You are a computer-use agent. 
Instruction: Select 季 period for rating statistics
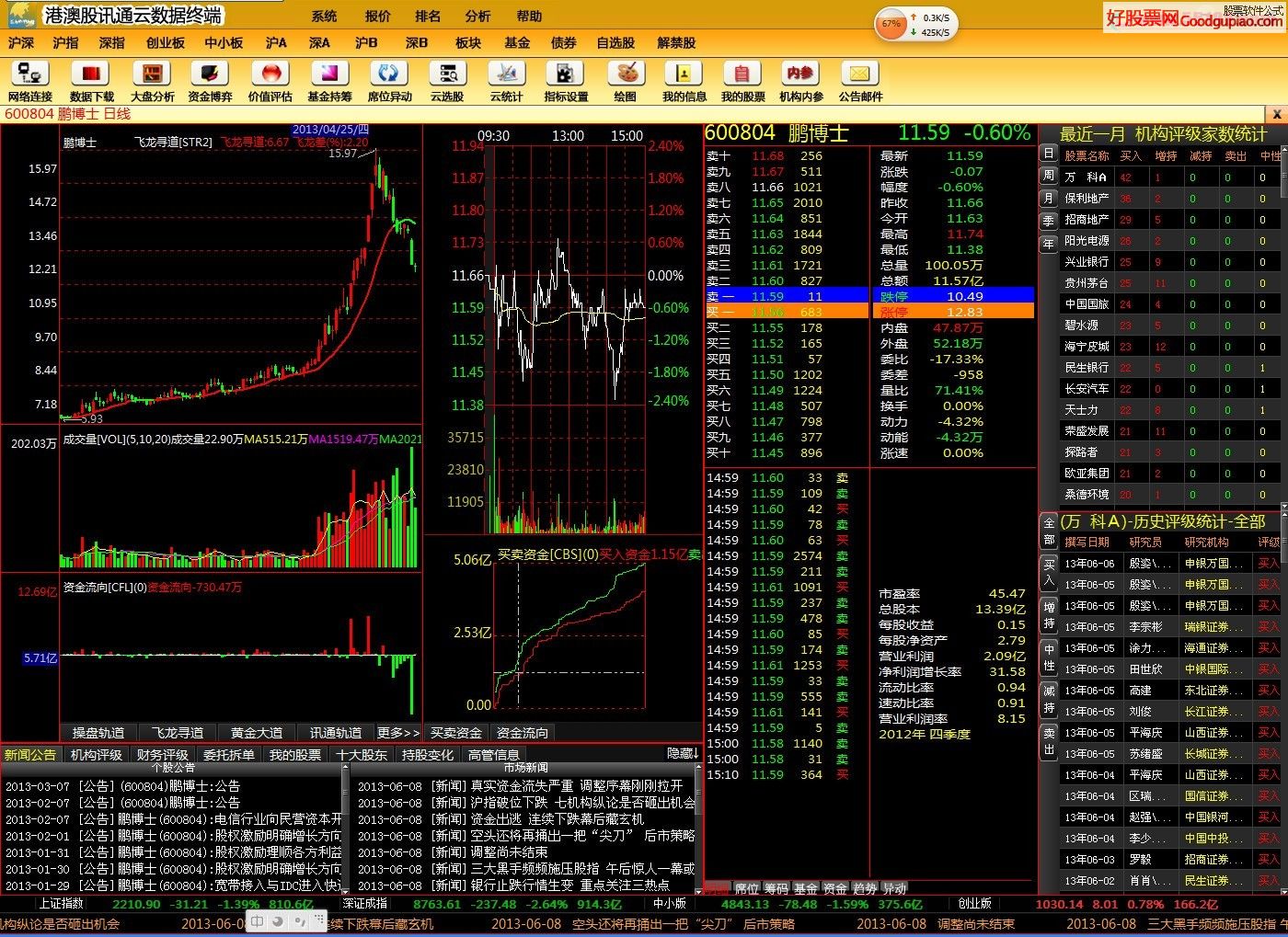tap(1048, 222)
